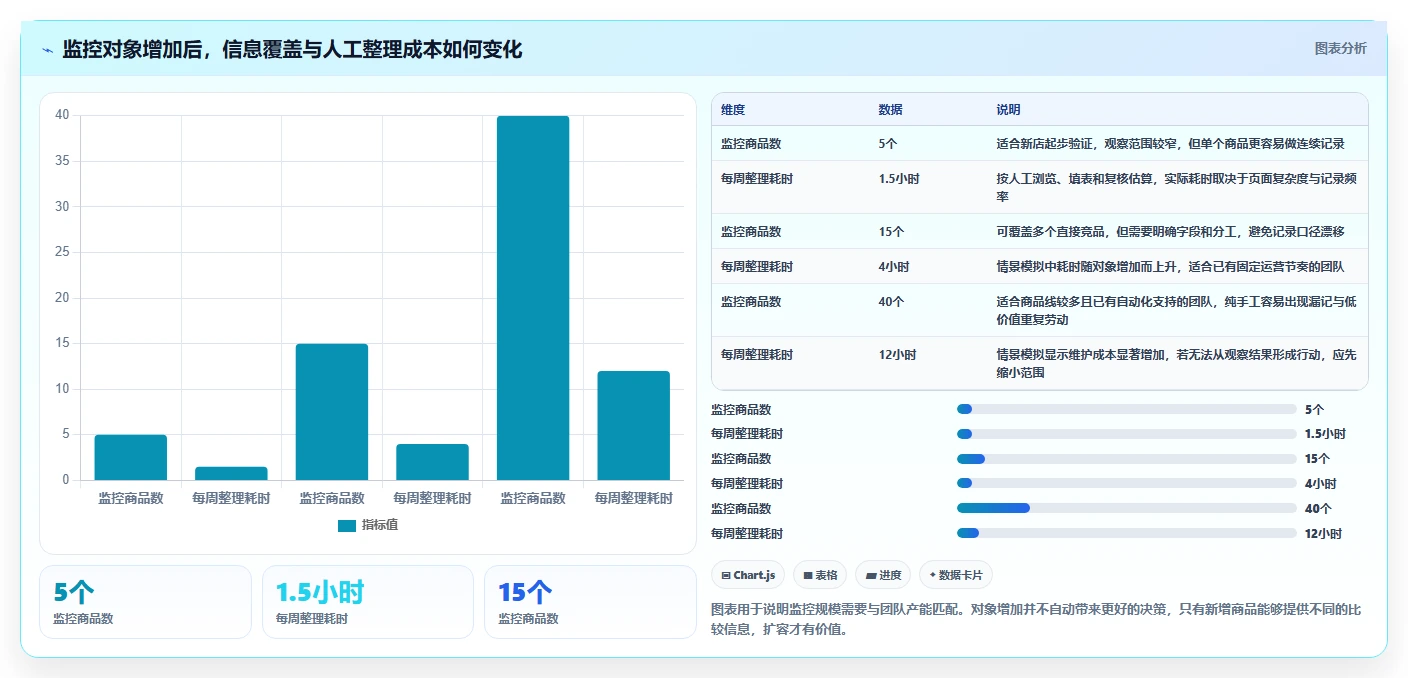Click the tallest chart bar reaching 40

point(533,298)
